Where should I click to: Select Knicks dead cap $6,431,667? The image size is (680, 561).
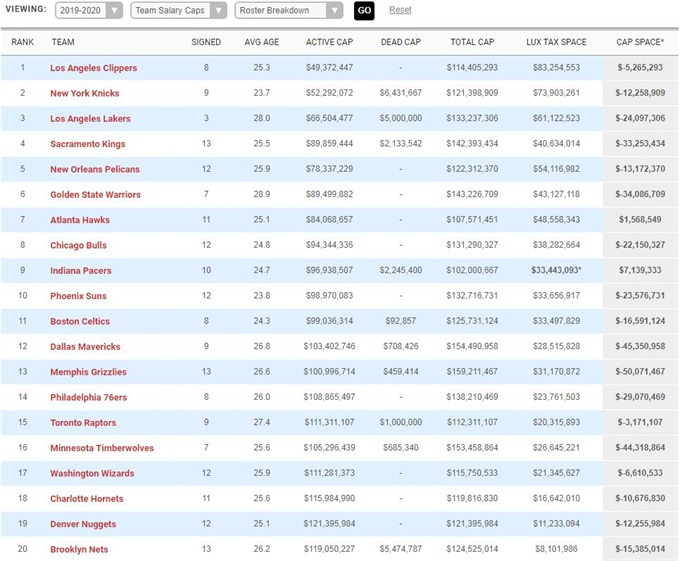click(401, 93)
